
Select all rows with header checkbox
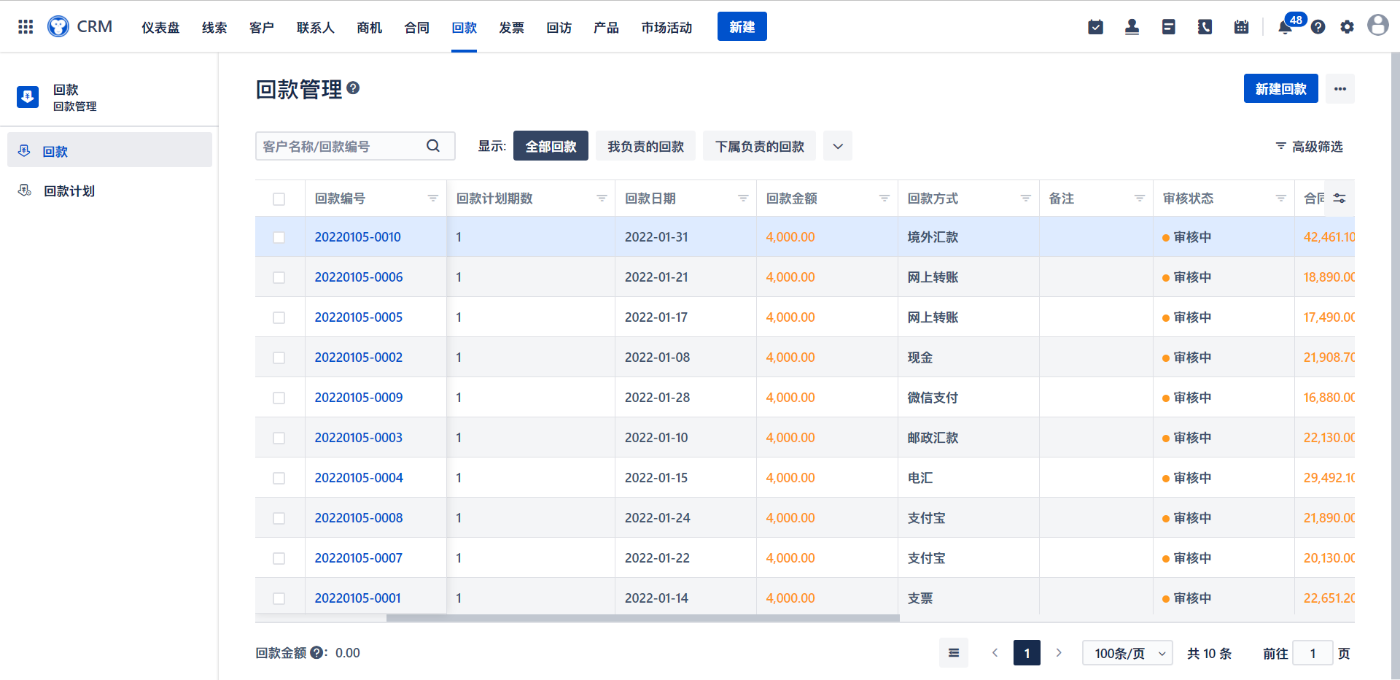click(x=279, y=199)
